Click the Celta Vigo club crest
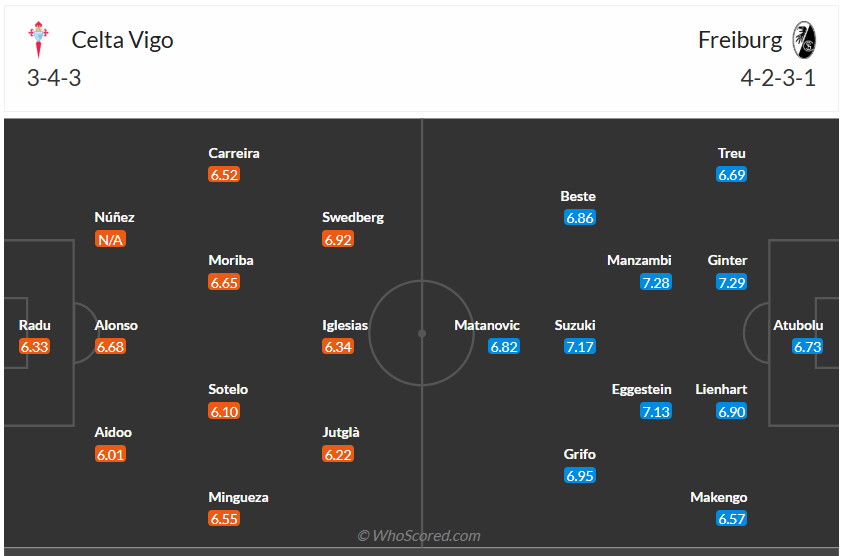The height and width of the screenshot is (556, 842). (39, 40)
